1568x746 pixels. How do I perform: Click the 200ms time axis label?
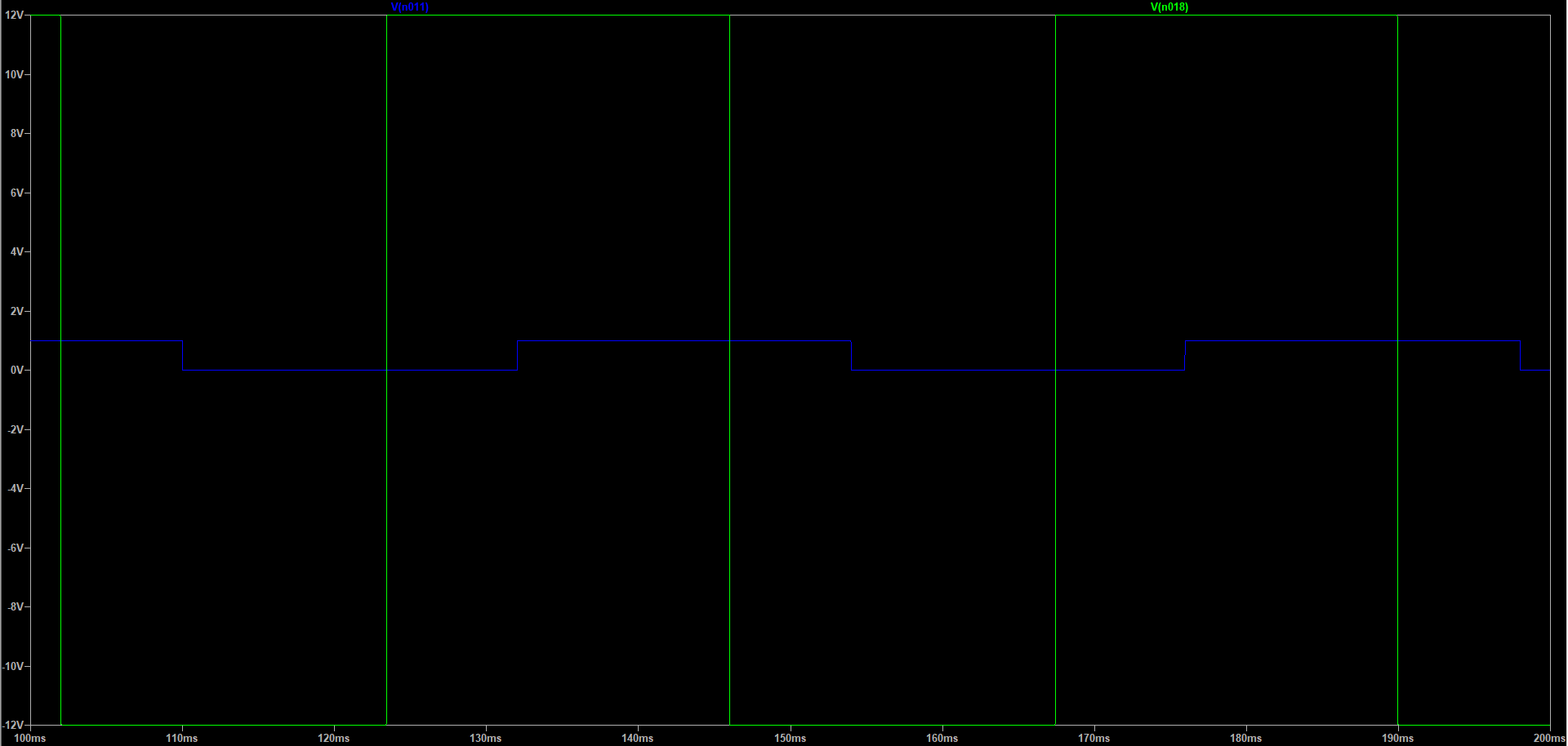pos(1549,738)
